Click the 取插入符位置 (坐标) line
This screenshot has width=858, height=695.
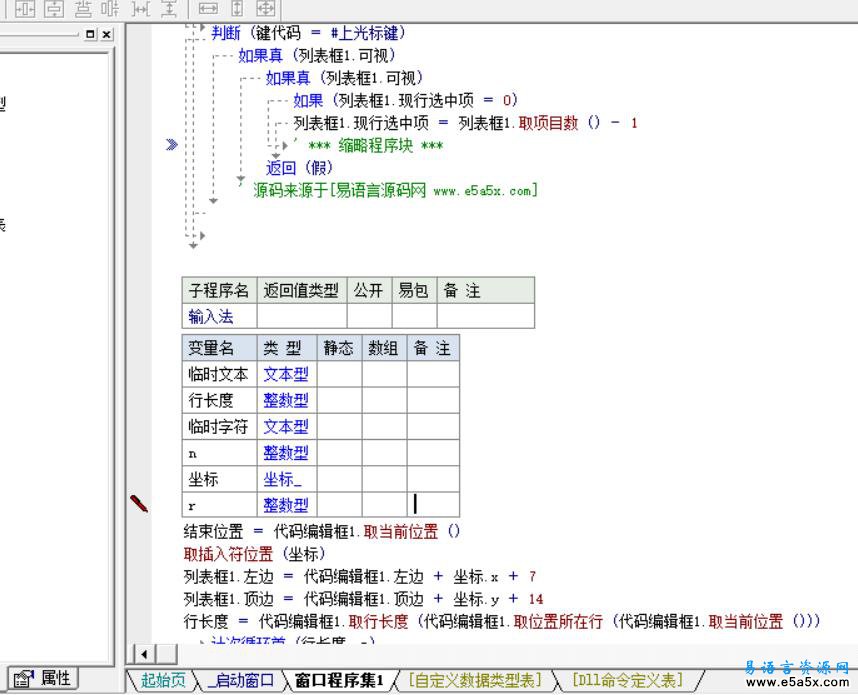point(255,554)
